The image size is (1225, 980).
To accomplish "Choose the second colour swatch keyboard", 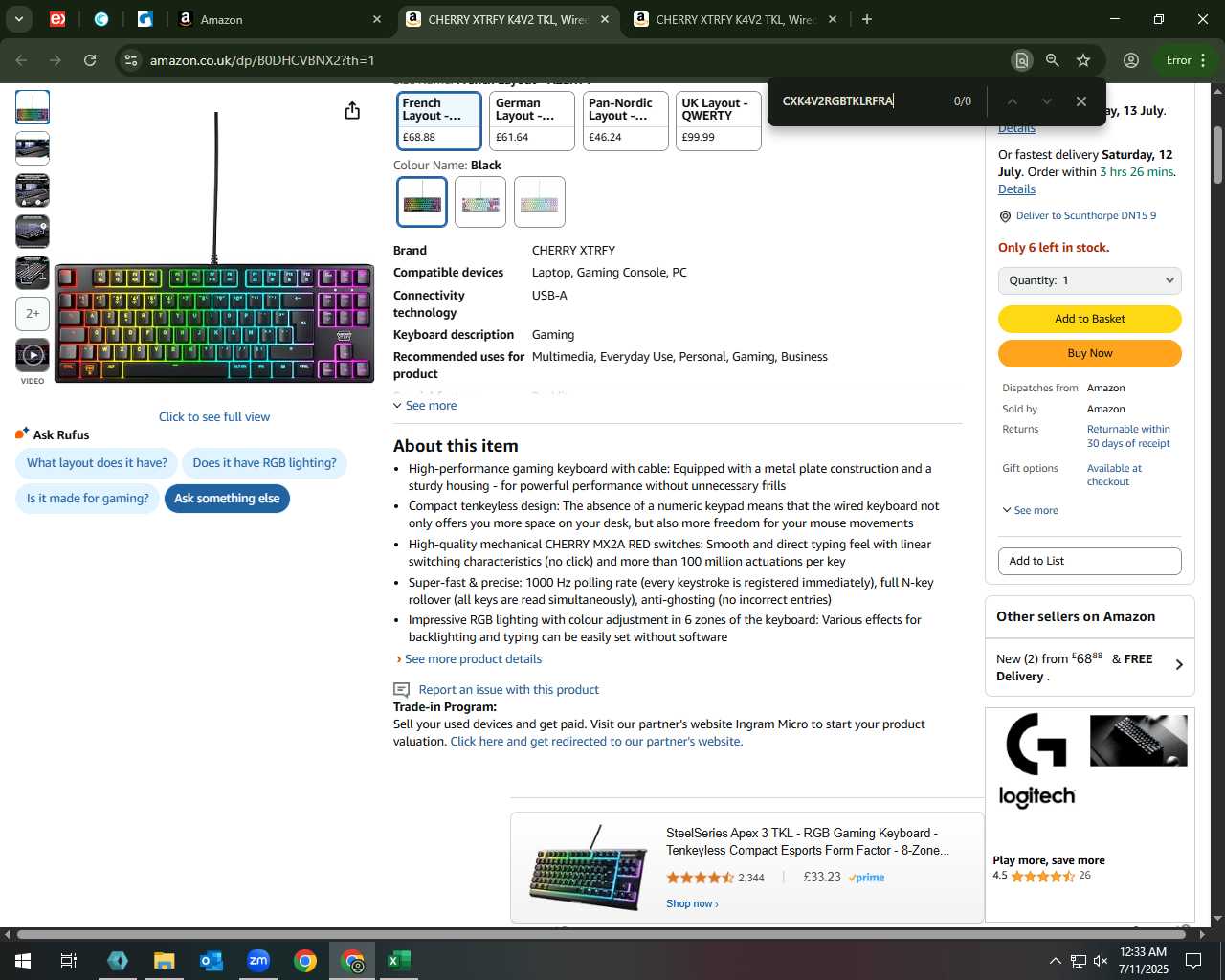I will 480,202.
